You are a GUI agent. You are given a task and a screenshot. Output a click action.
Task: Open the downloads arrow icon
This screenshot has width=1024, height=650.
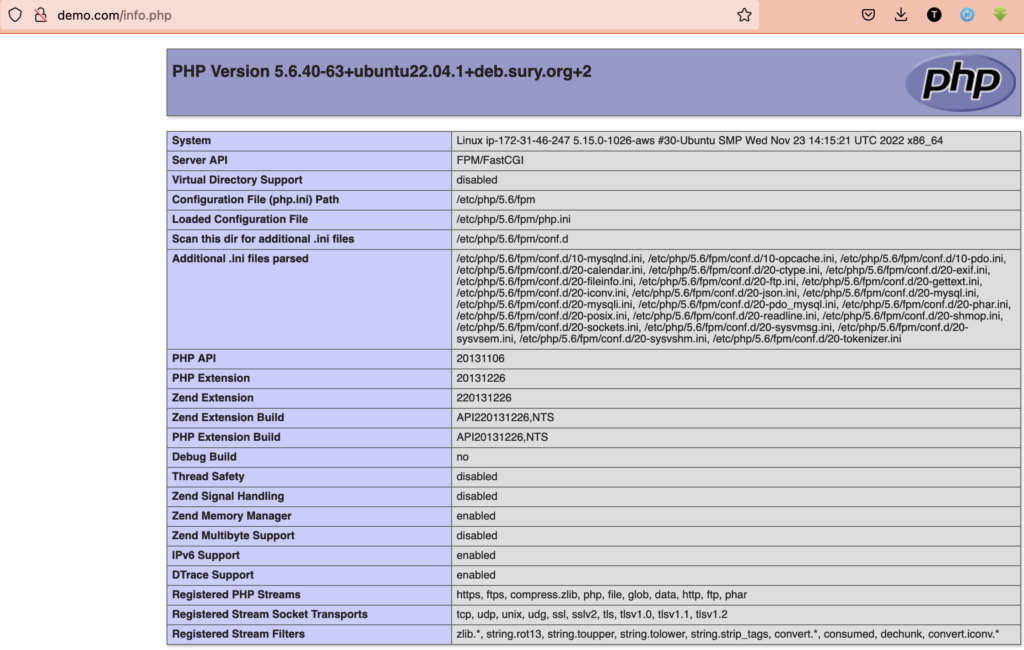(901, 15)
